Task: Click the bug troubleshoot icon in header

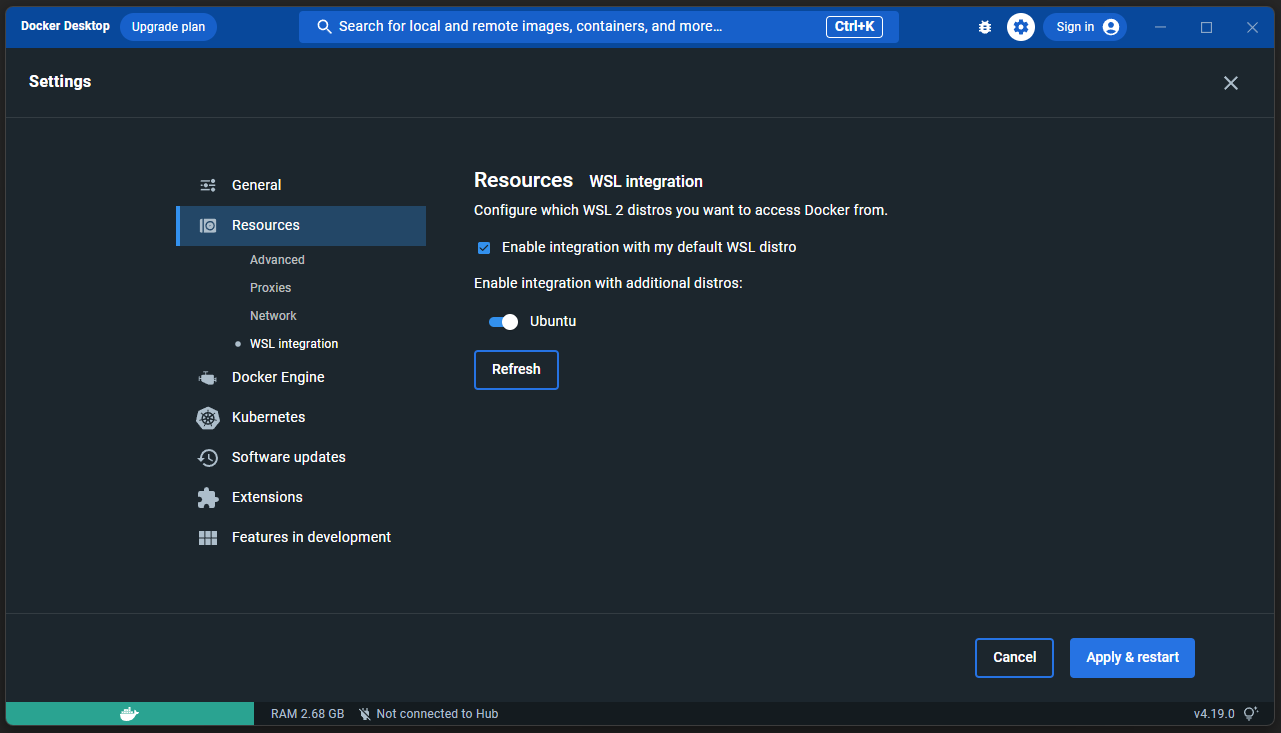Action: click(984, 27)
